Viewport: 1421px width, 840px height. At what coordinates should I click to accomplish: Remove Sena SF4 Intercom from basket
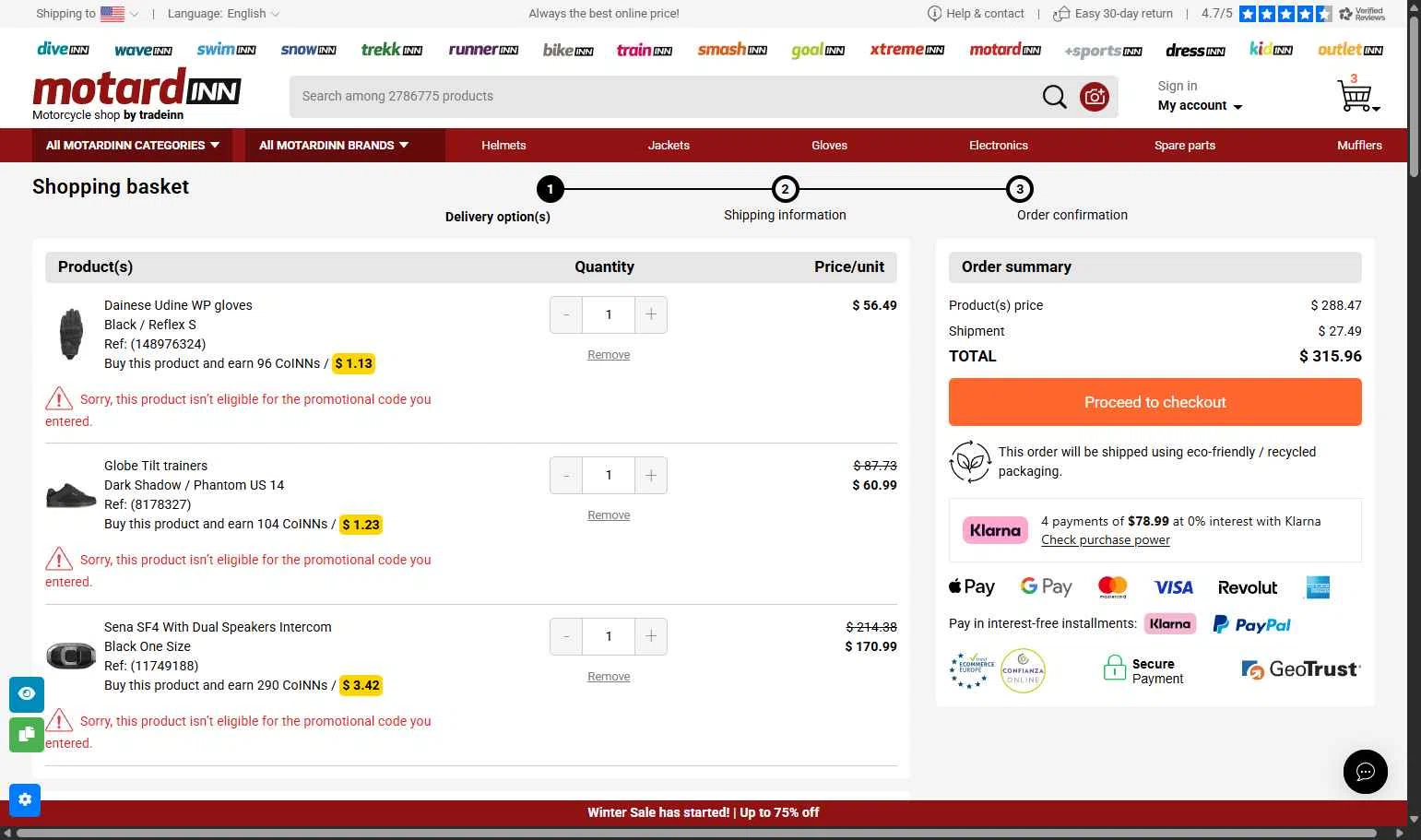609,677
